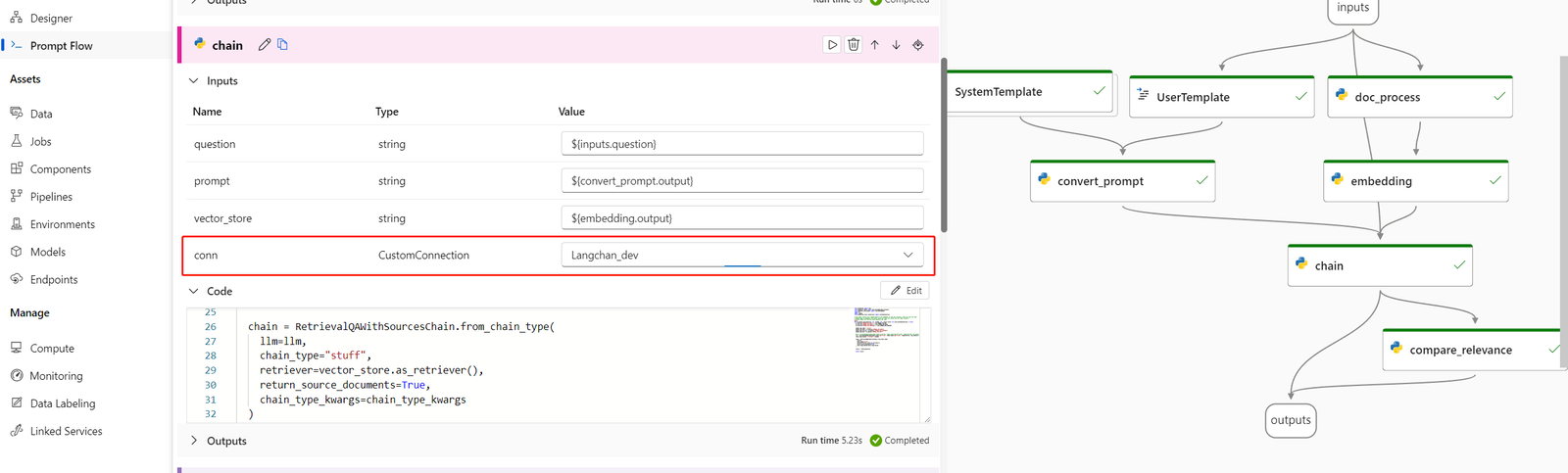
Task: Click the Python icon beside chain title
Action: pos(200,44)
